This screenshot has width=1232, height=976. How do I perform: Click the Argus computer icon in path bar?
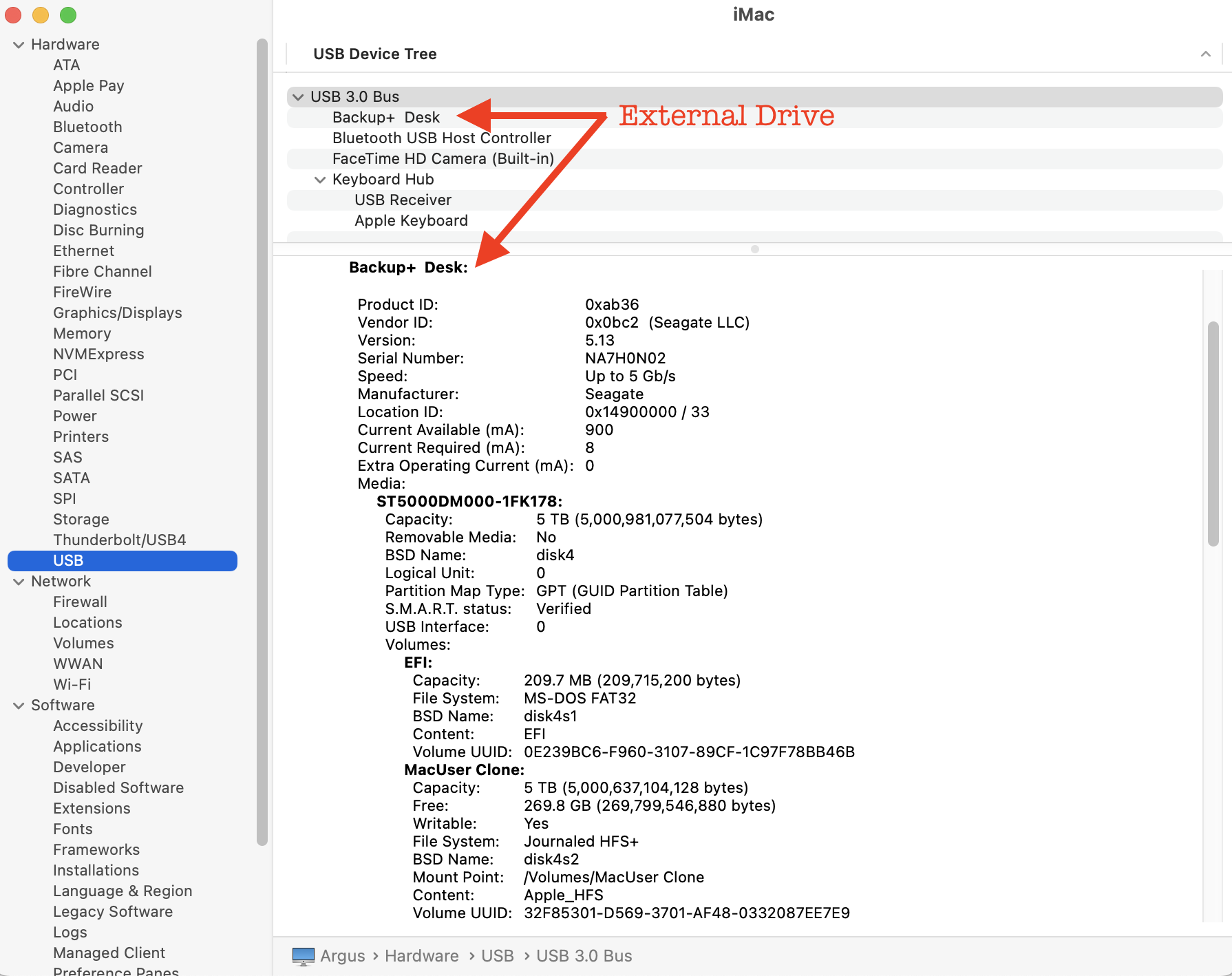click(x=303, y=956)
